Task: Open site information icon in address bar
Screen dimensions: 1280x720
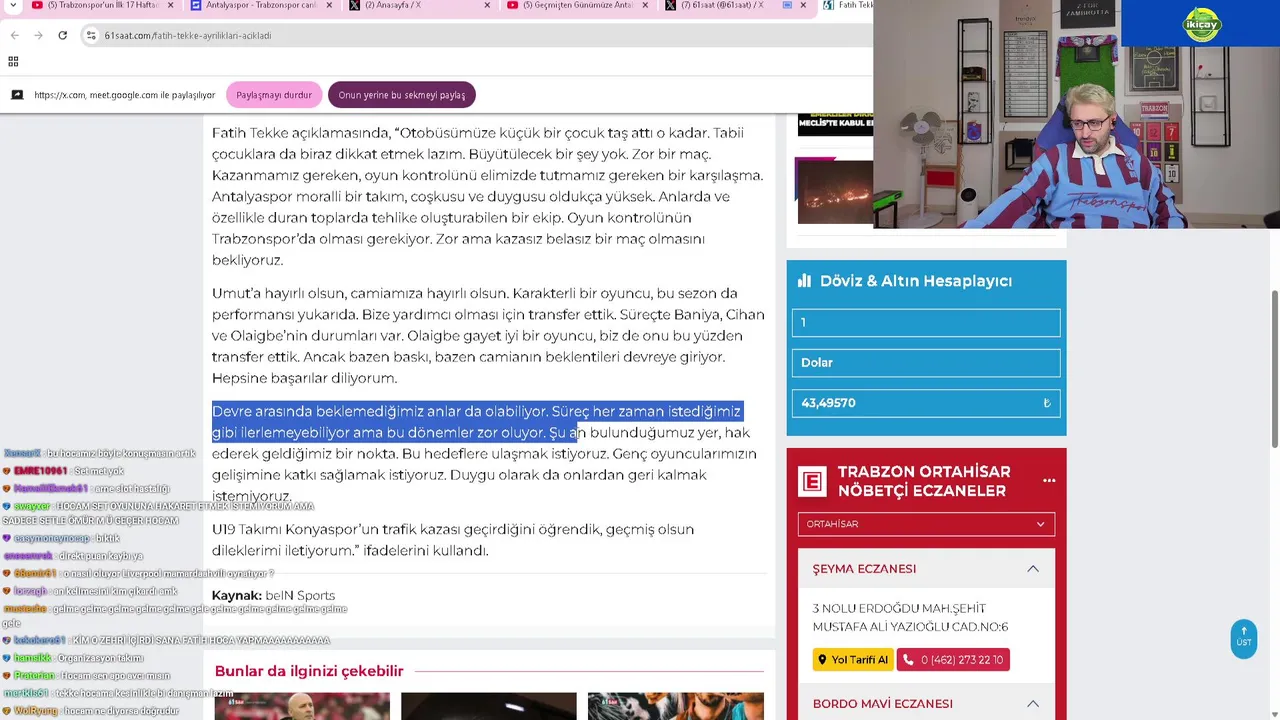Action: click(92, 35)
